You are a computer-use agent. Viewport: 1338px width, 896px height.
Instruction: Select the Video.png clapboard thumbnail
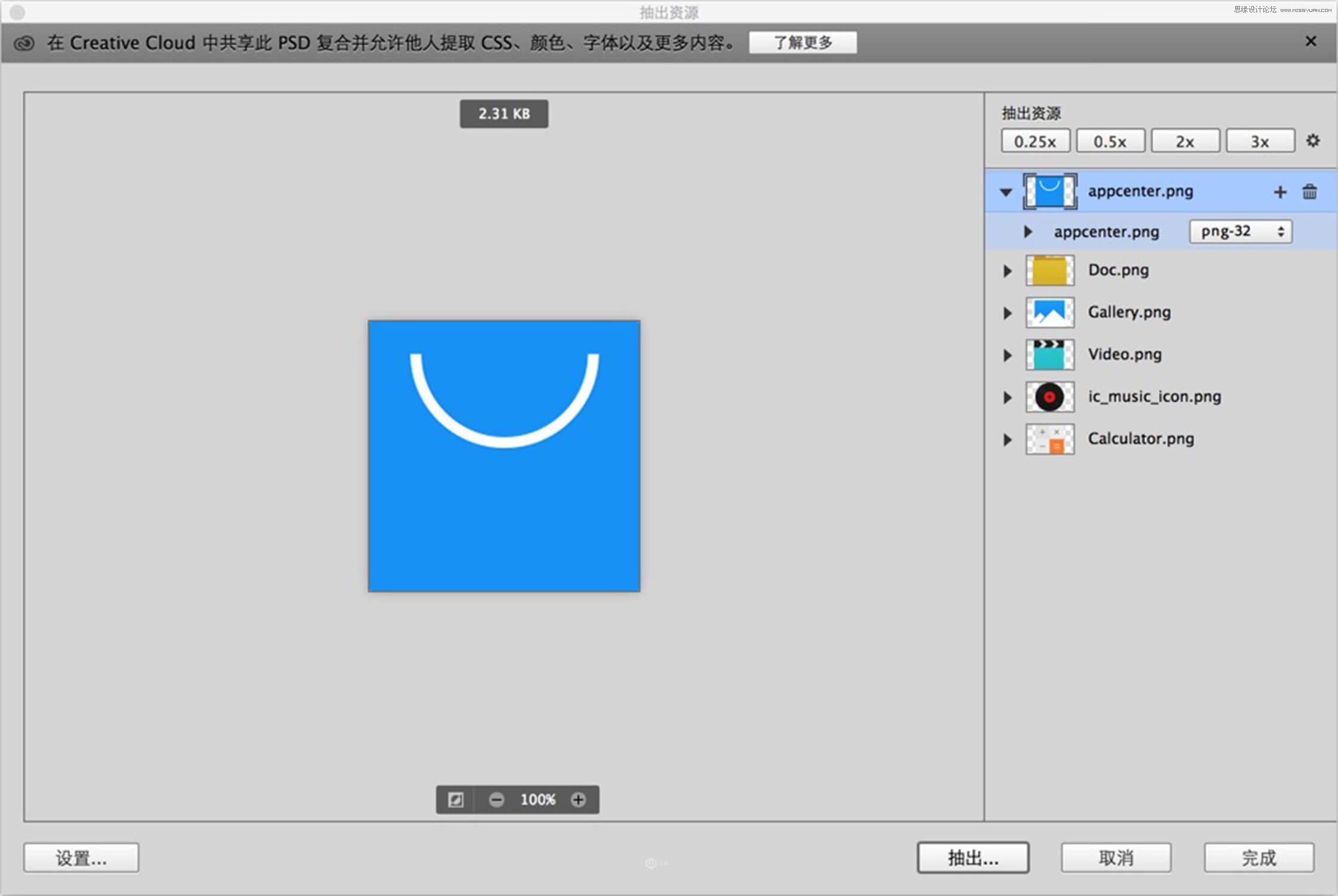pyautogui.click(x=1050, y=355)
